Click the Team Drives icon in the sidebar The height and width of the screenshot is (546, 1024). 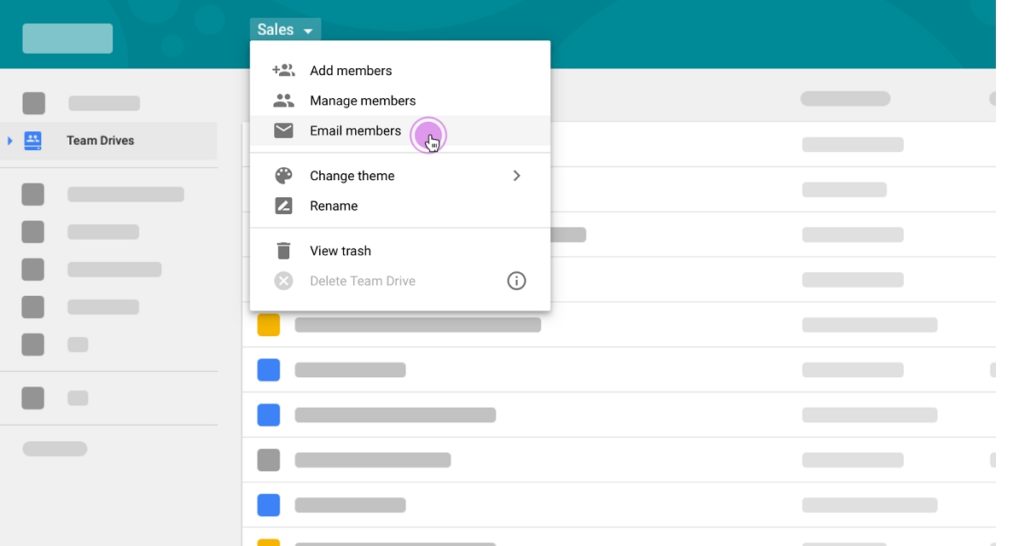[x=33, y=141]
